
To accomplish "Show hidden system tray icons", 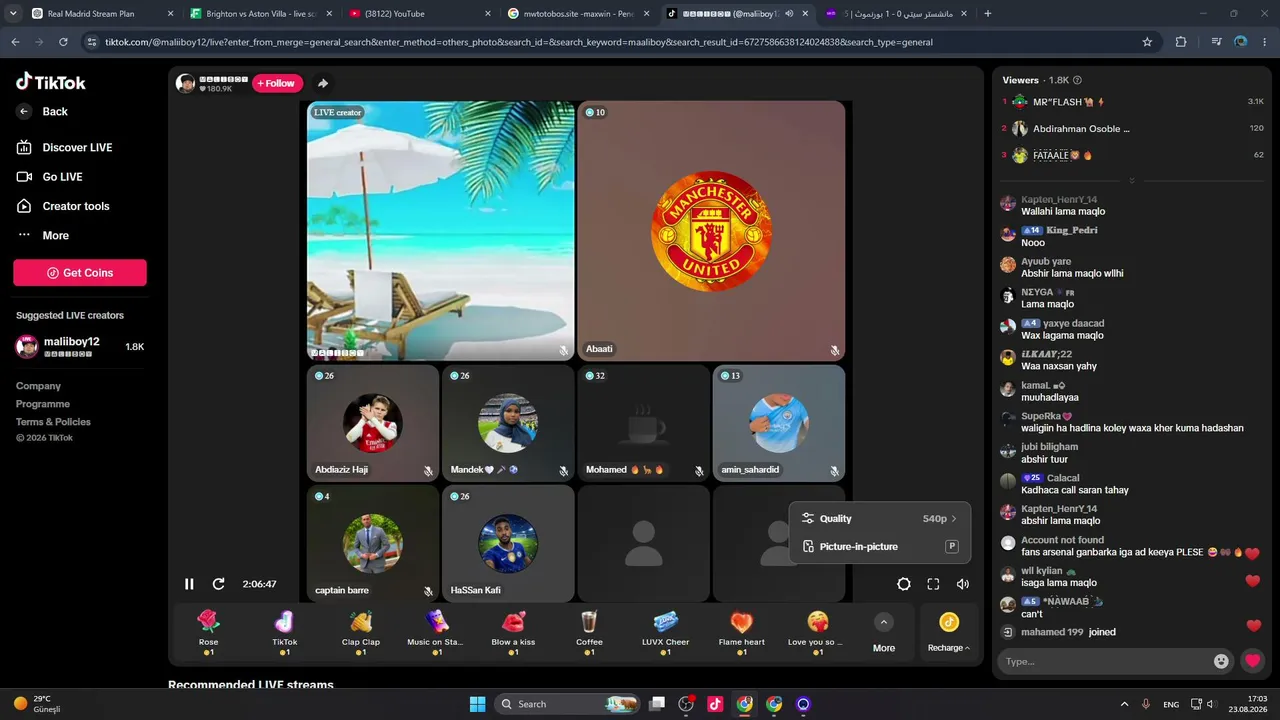I will [x=1124, y=704].
